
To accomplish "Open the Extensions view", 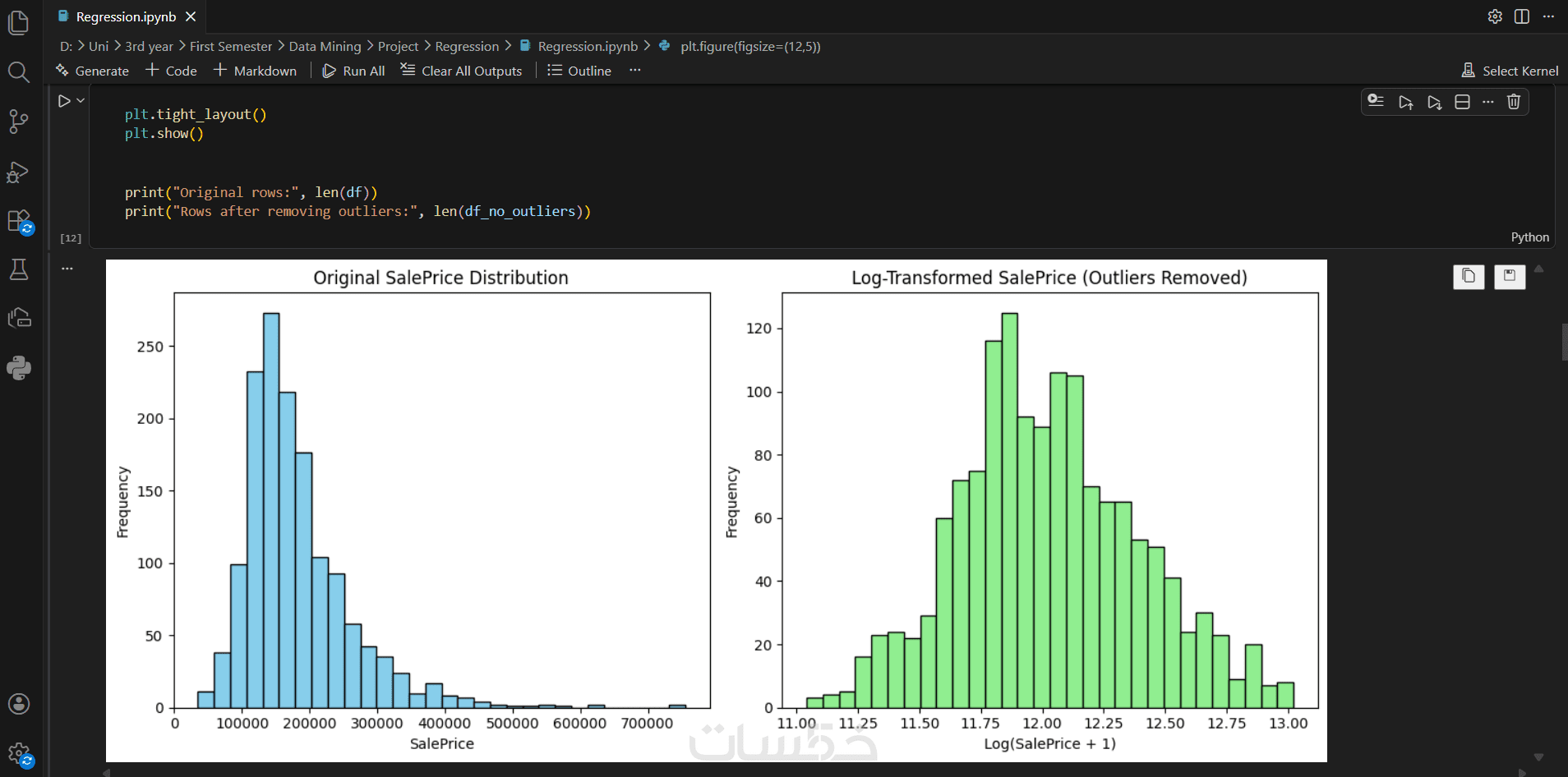I will (x=18, y=221).
